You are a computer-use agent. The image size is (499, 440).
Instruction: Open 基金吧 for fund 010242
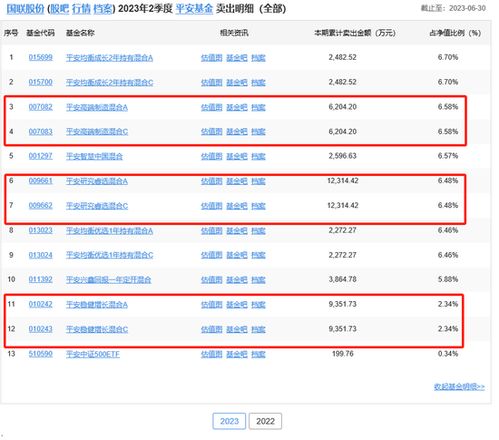pos(237,304)
